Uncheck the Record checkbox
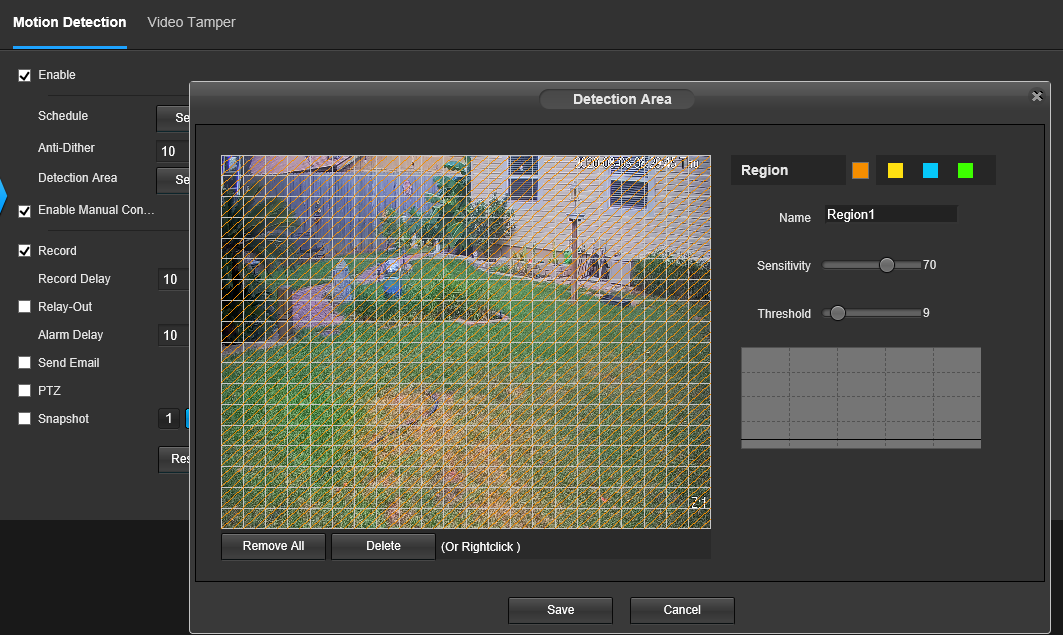The height and width of the screenshot is (635, 1063). pyautogui.click(x=24, y=251)
